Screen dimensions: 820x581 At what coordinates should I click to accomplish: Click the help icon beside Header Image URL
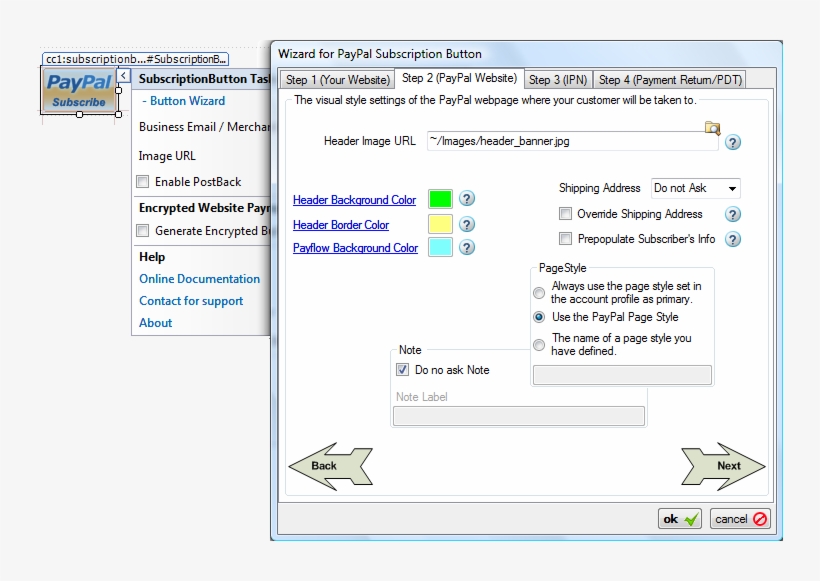point(733,143)
